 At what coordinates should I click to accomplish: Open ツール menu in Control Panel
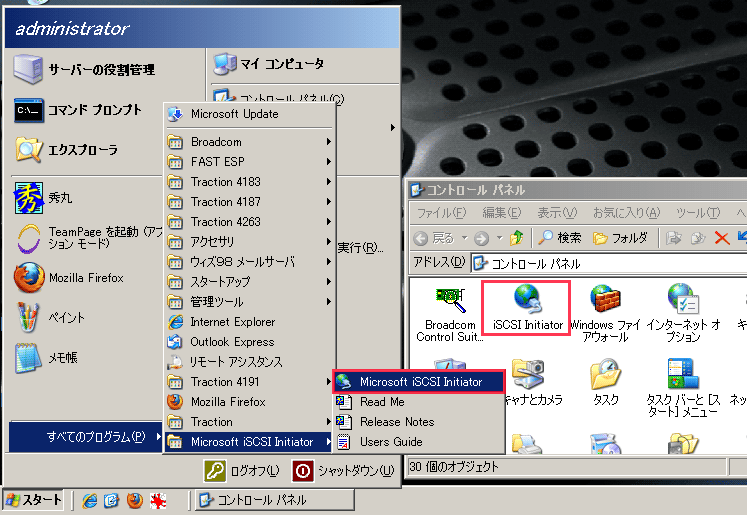[698, 213]
